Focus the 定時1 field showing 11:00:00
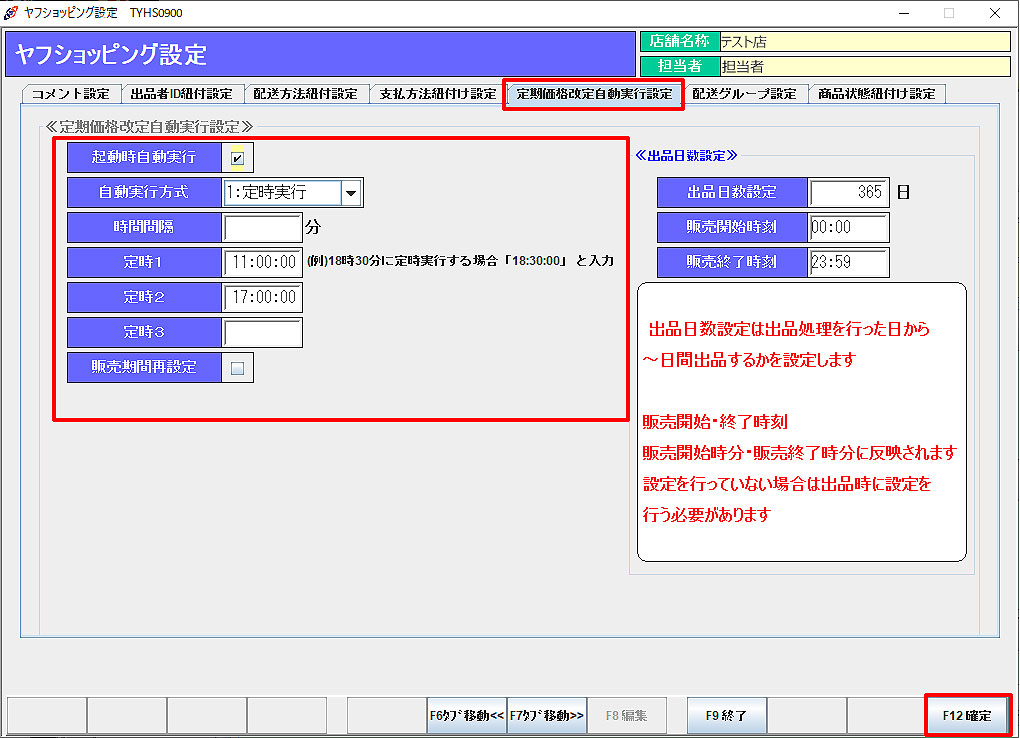Viewport: 1020px width, 738px height. [x=262, y=262]
